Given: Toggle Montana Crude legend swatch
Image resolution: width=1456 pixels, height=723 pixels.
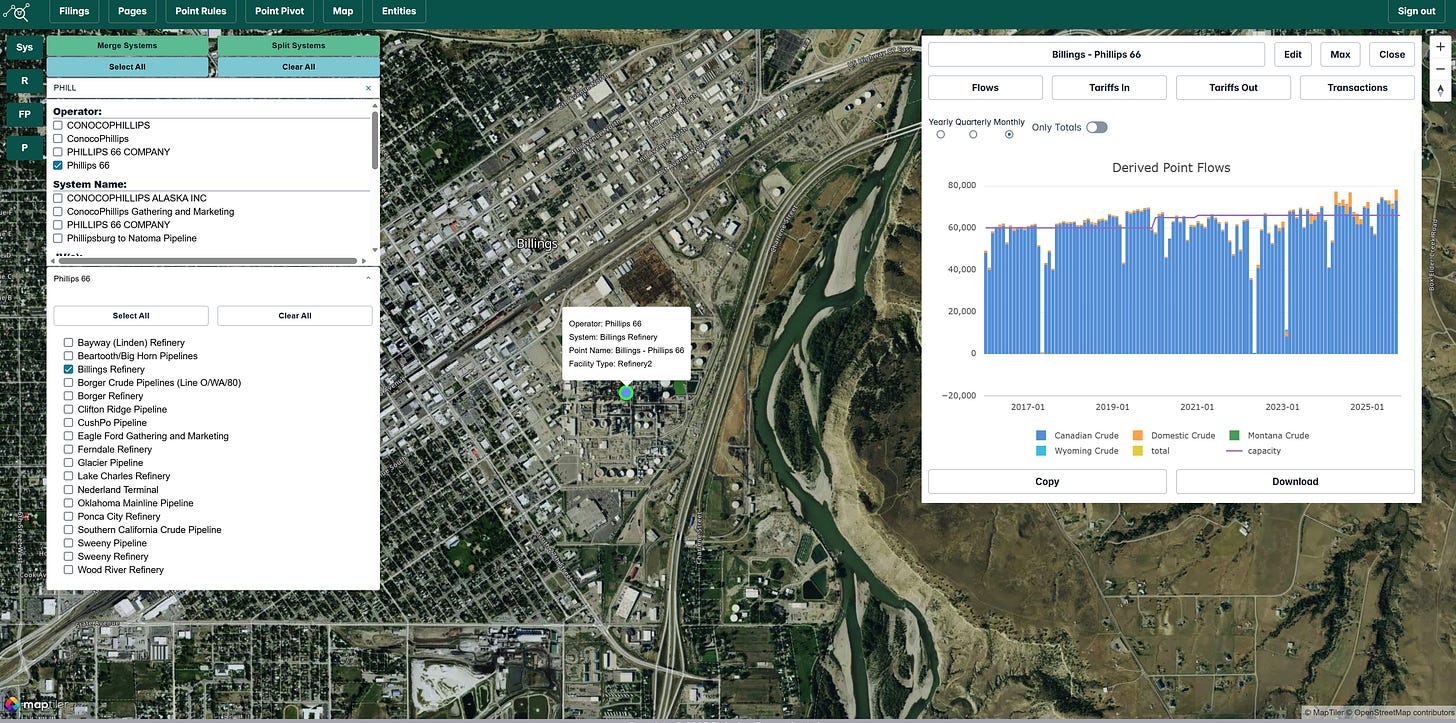Looking at the screenshot, I should pos(1234,436).
